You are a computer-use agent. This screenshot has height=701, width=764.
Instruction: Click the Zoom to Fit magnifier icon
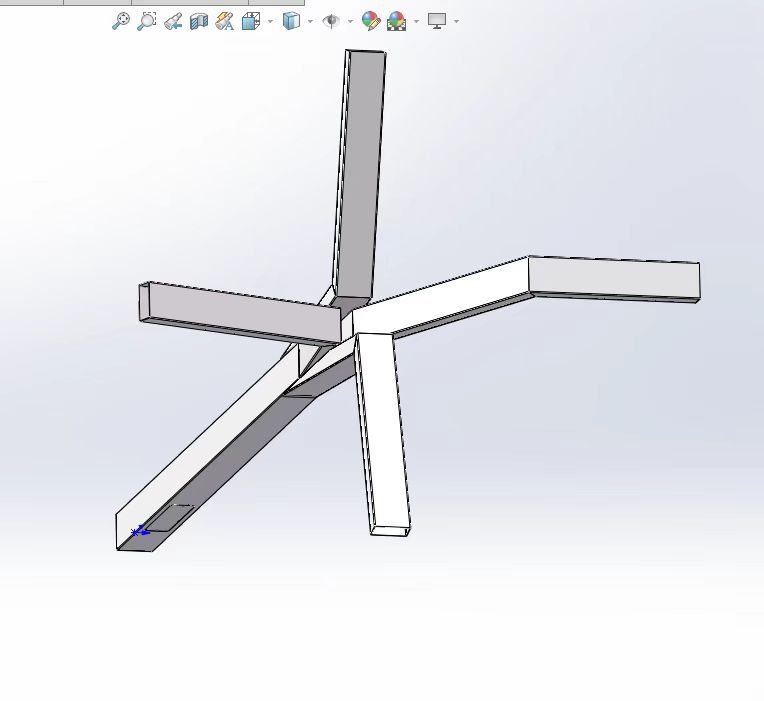[x=121, y=21]
